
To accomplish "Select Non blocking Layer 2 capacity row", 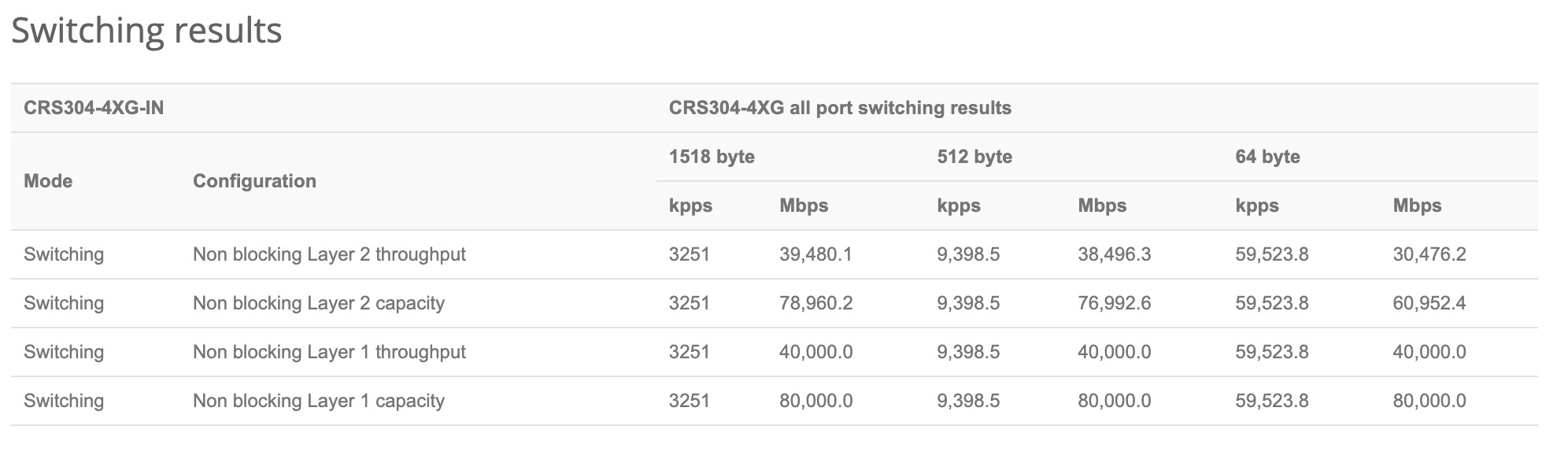I will 319,303.
